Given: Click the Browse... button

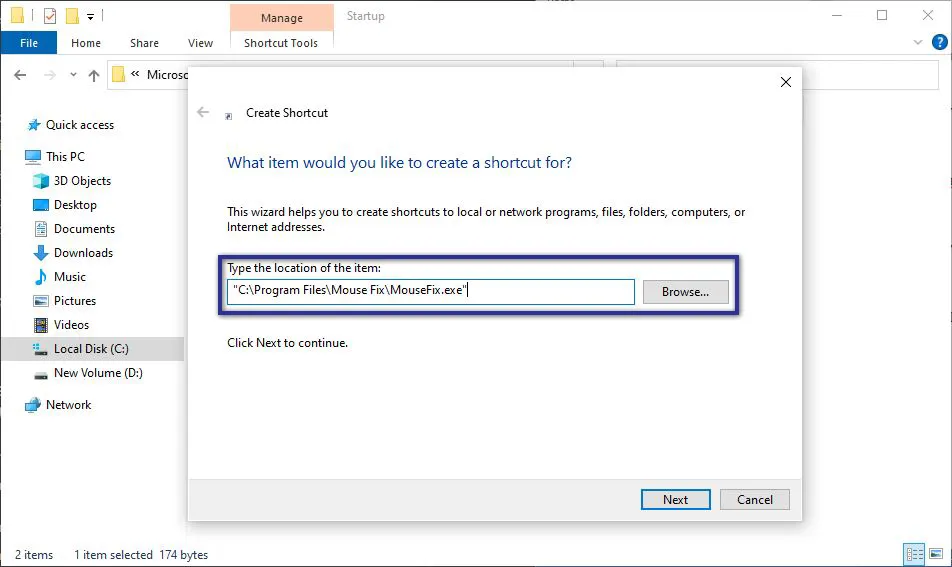Looking at the screenshot, I should (685, 292).
